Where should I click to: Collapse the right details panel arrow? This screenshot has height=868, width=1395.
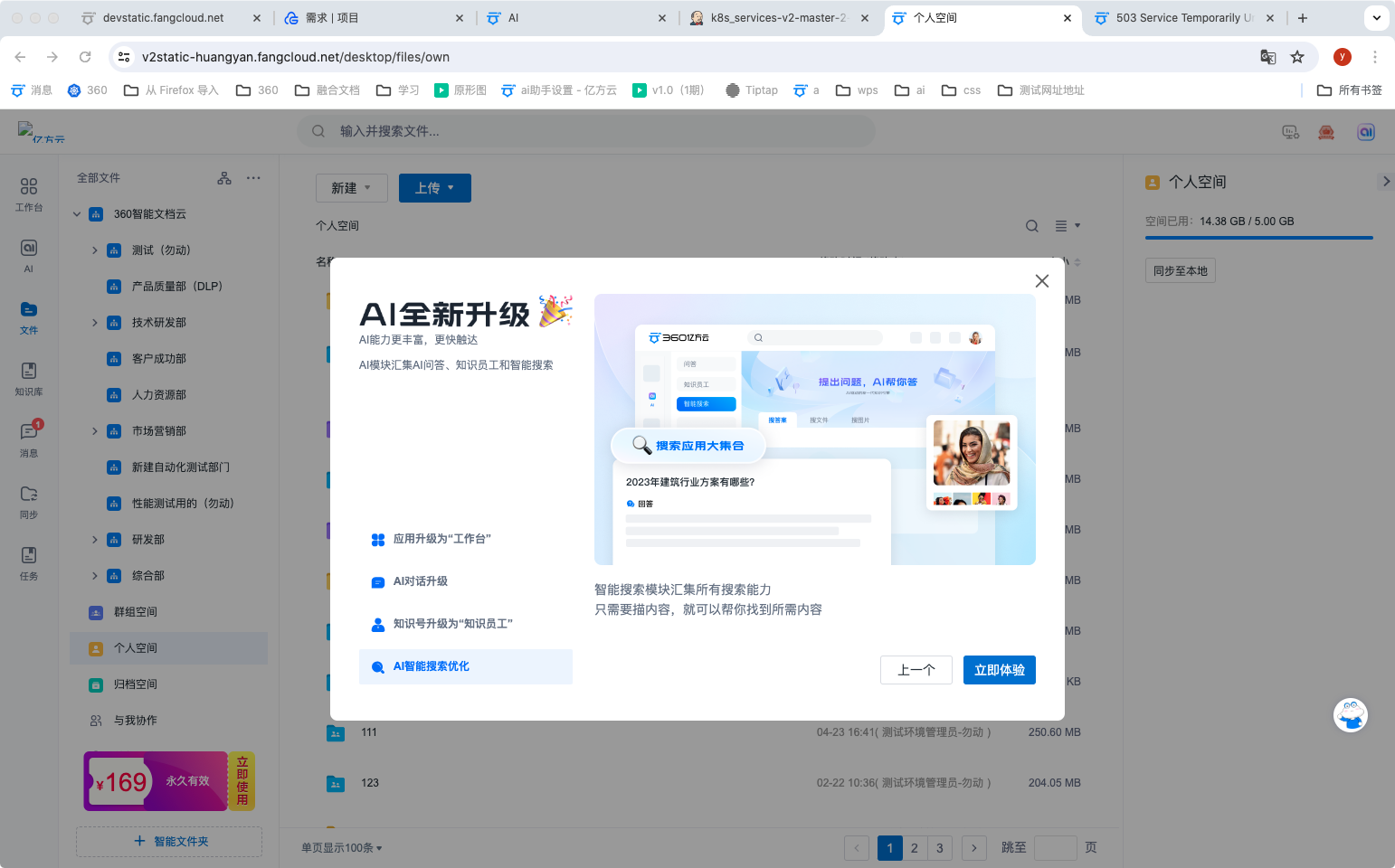(x=1386, y=182)
